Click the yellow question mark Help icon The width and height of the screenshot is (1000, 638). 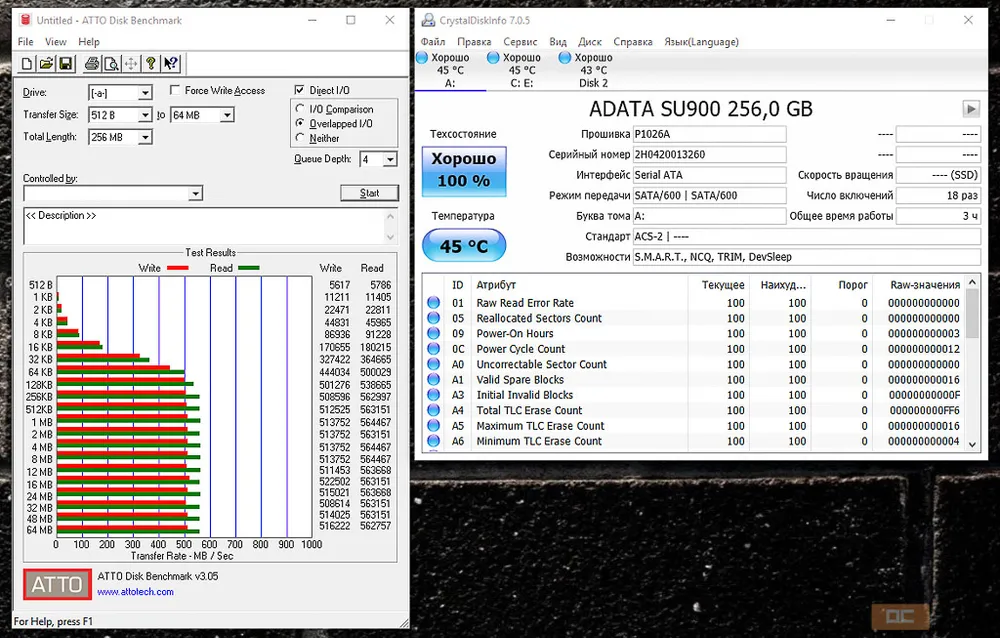pyautogui.click(x=150, y=64)
